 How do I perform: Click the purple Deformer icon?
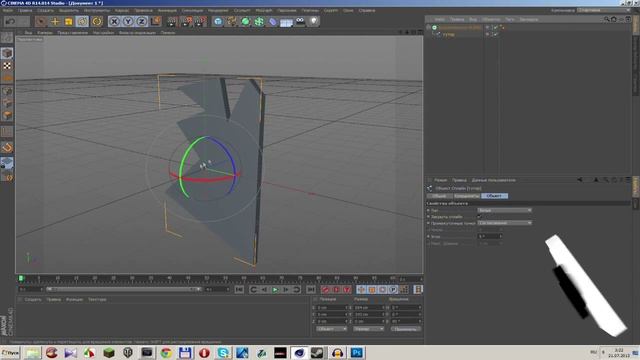click(273, 21)
